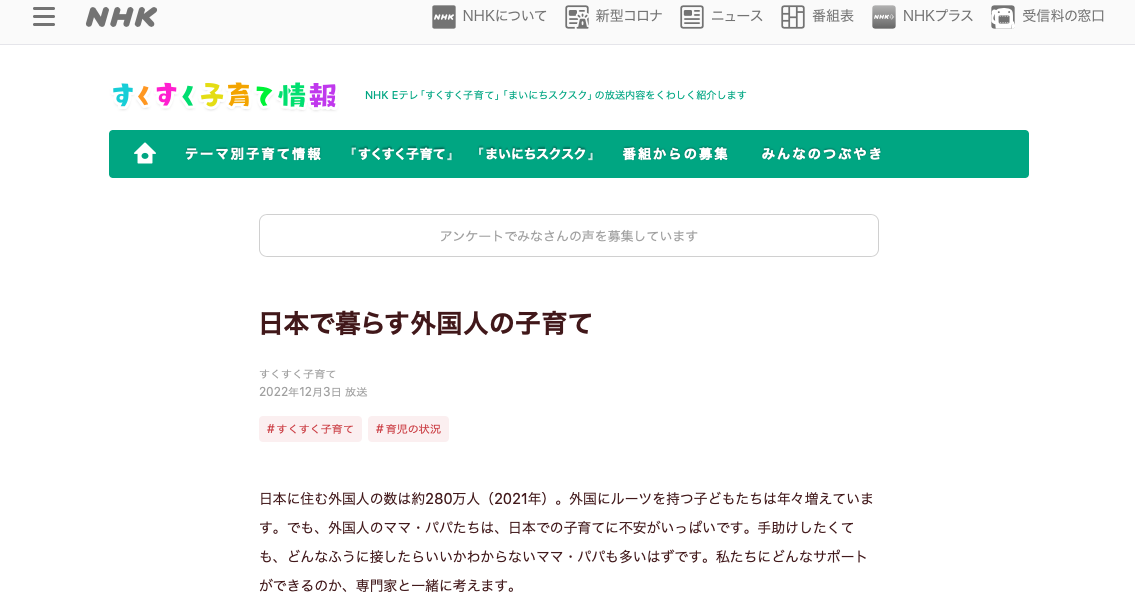Click the 番組表 grid icon

(x=793, y=17)
